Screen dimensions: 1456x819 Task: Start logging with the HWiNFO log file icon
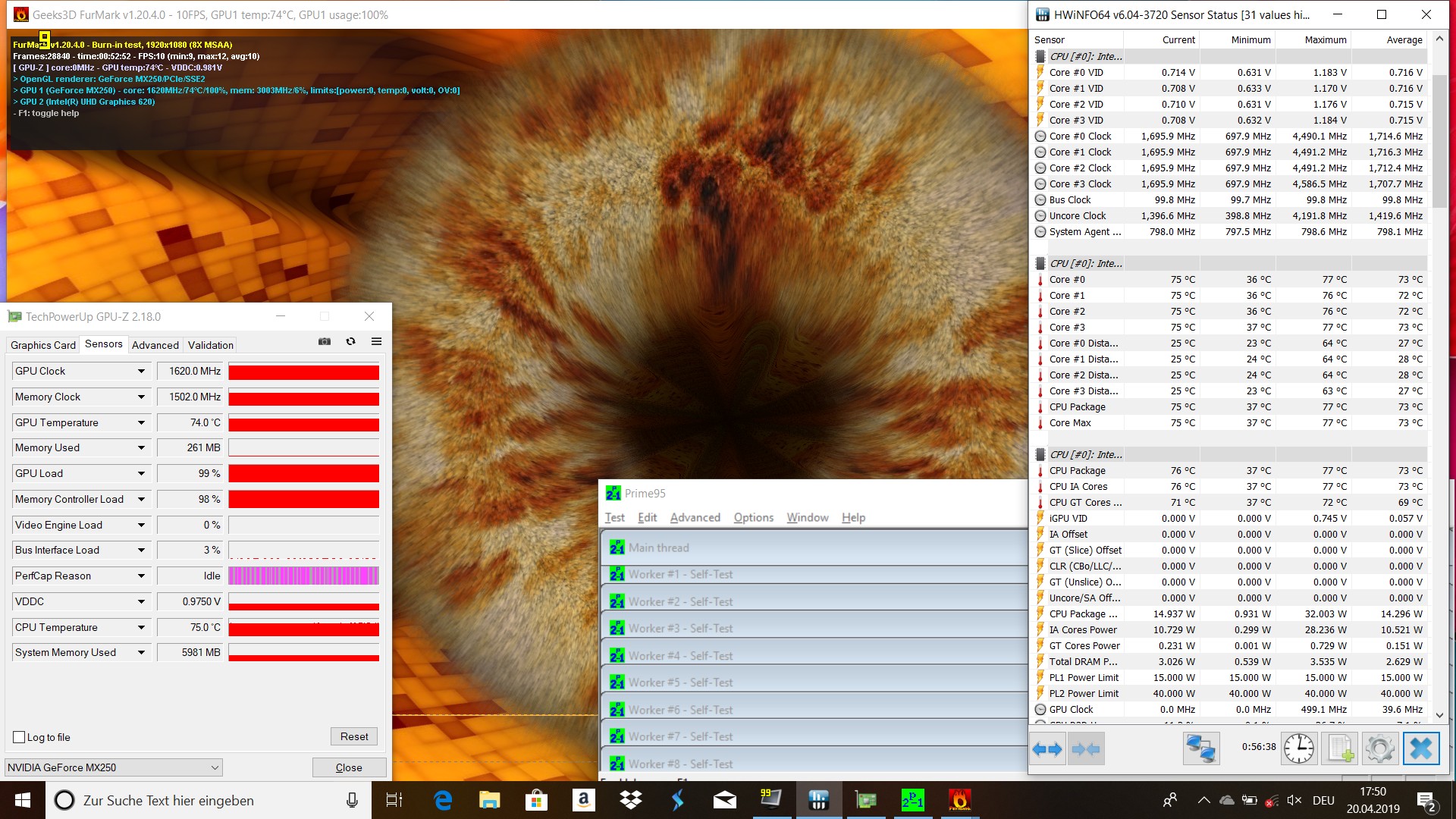point(1339,749)
